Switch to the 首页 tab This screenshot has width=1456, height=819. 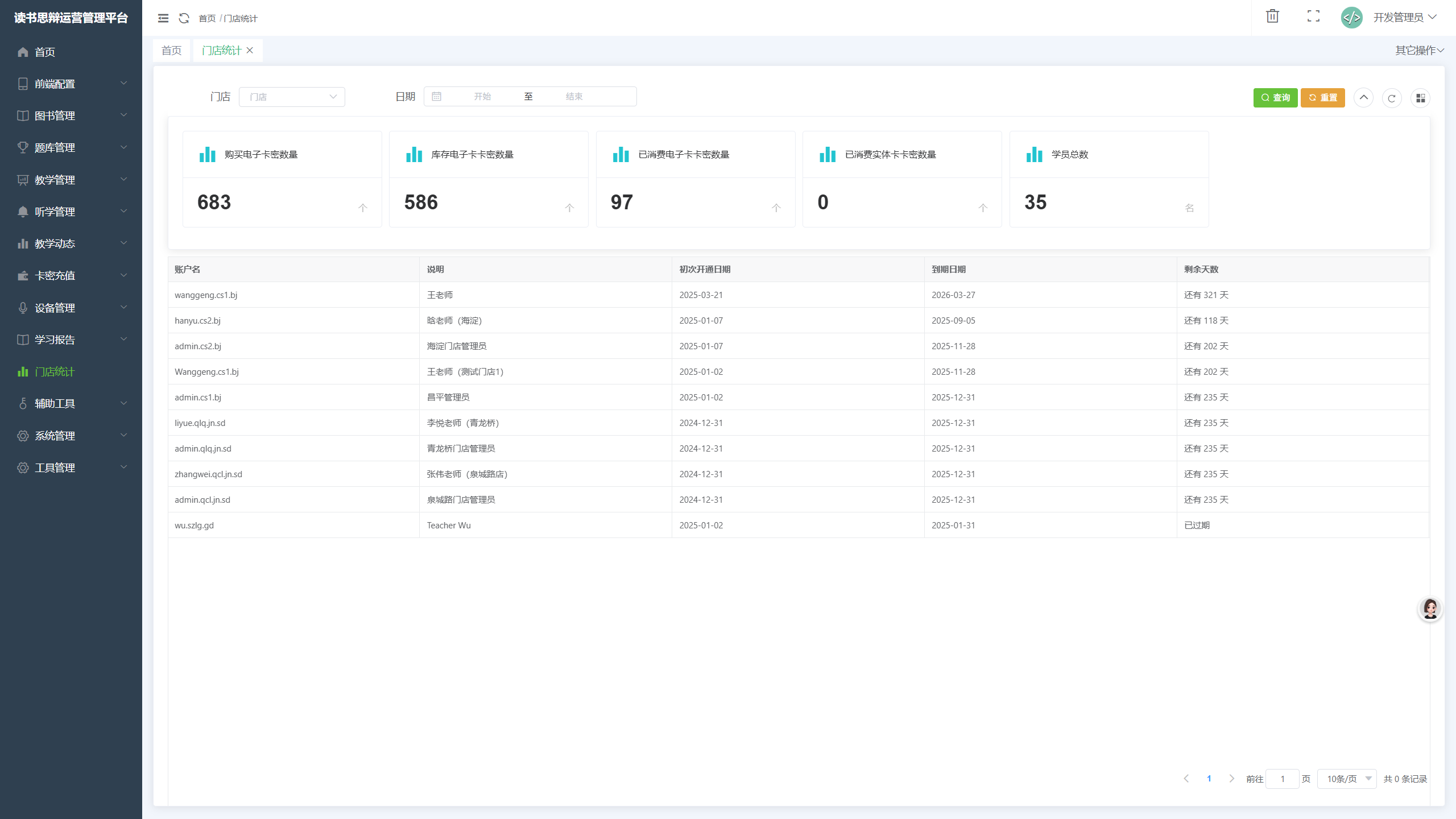pos(171,51)
